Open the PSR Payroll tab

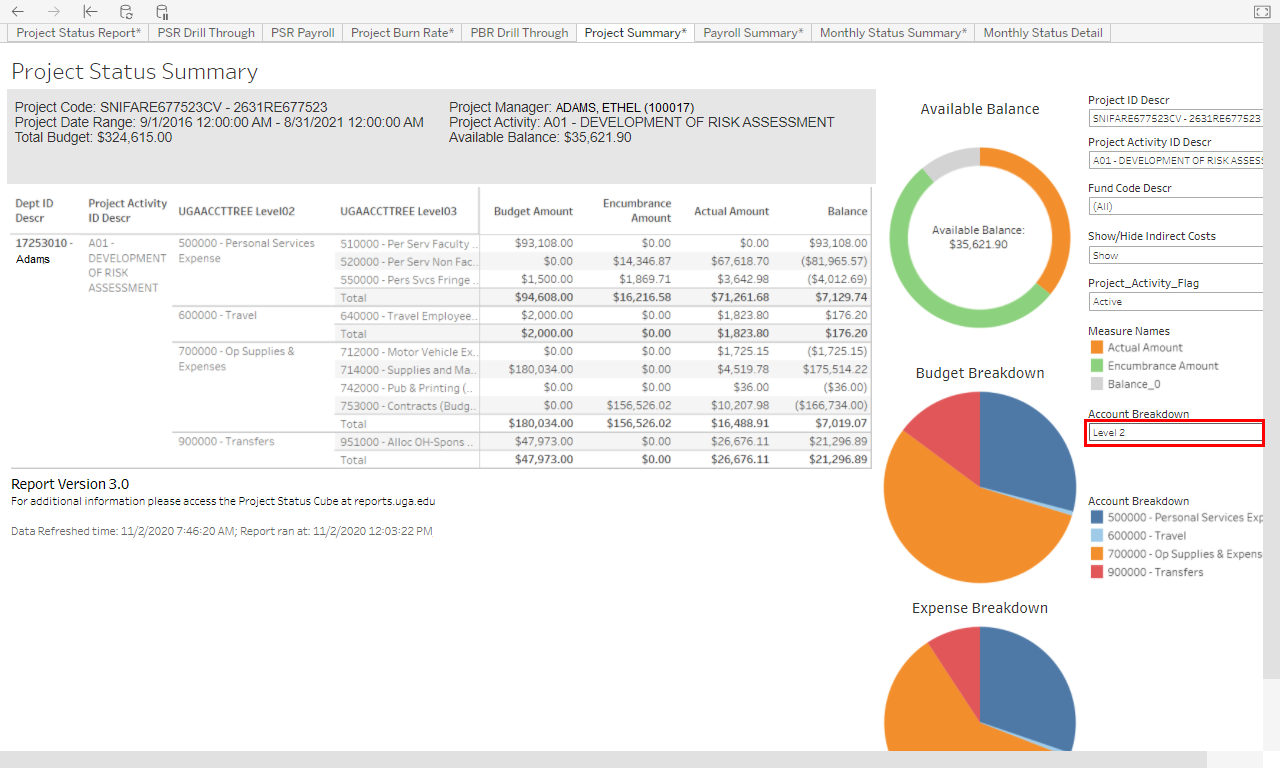coord(303,33)
